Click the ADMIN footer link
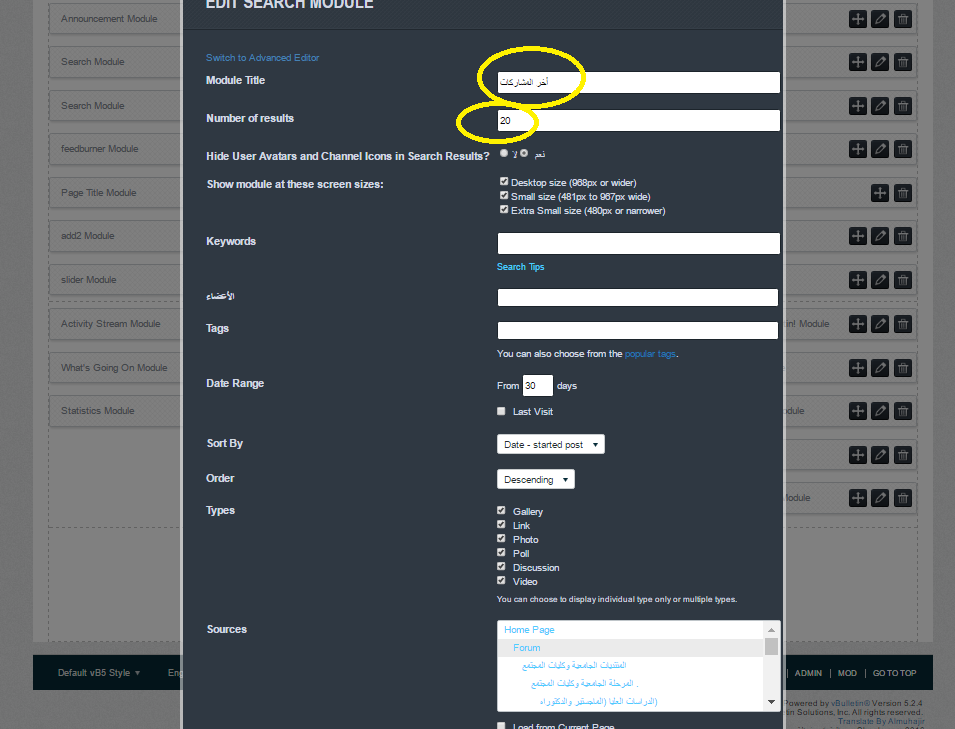 (808, 673)
